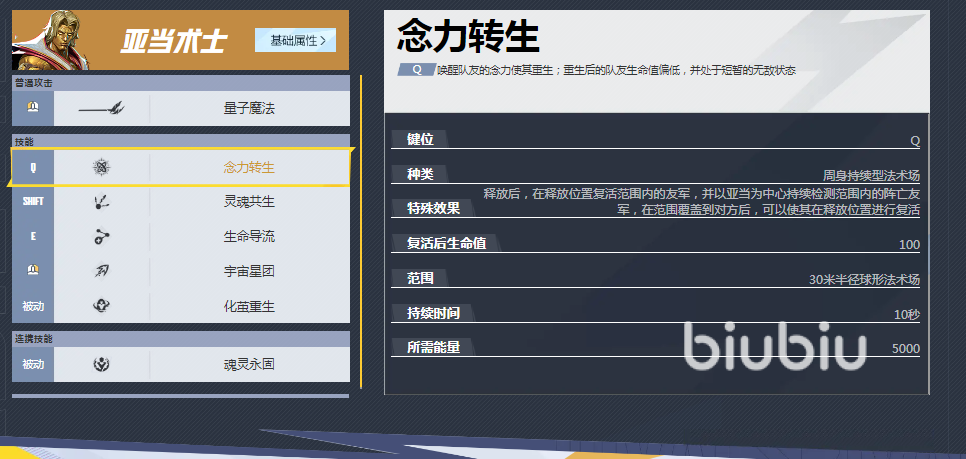966x459 pixels.
Task: Click the 生命导流 skill icon
Action: pos(101,236)
